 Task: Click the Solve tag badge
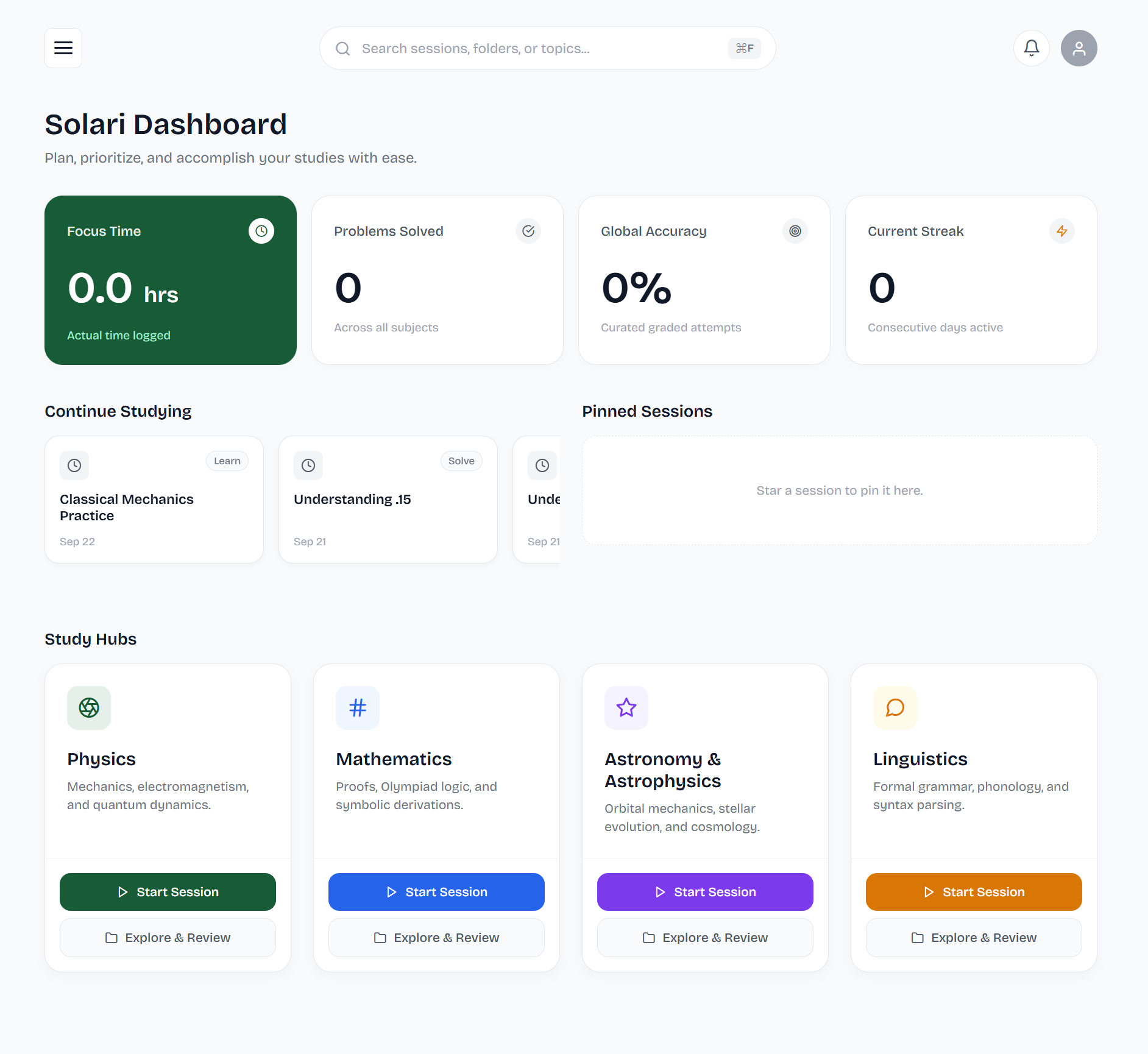coord(461,461)
